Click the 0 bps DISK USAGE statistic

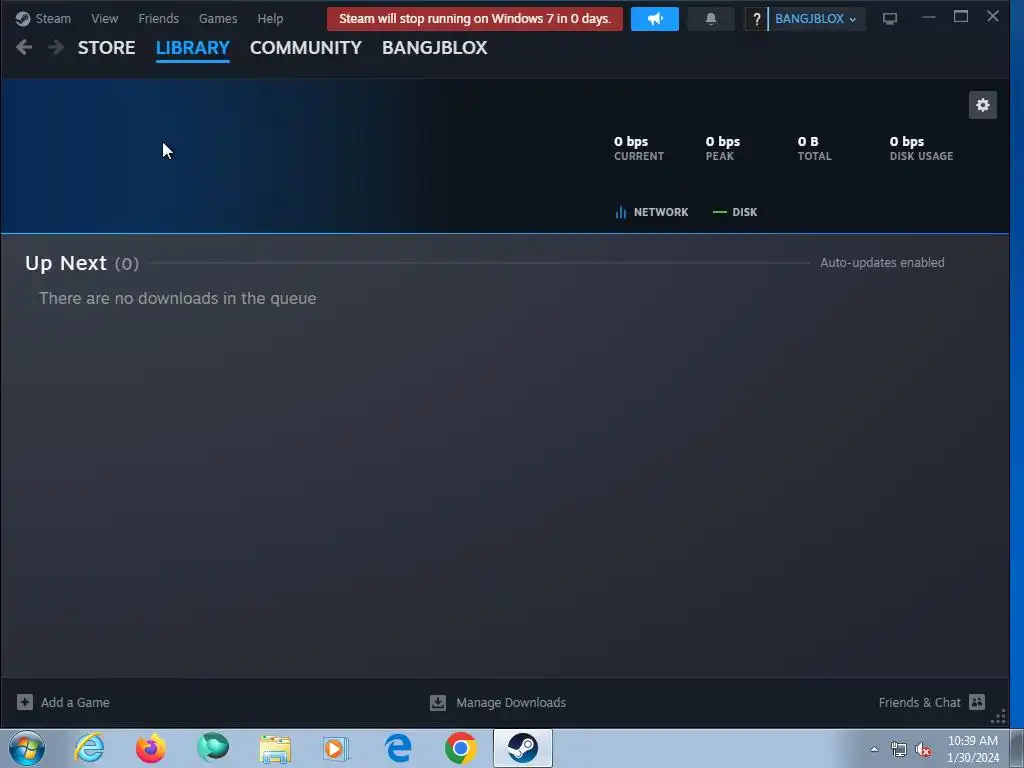pos(921,148)
